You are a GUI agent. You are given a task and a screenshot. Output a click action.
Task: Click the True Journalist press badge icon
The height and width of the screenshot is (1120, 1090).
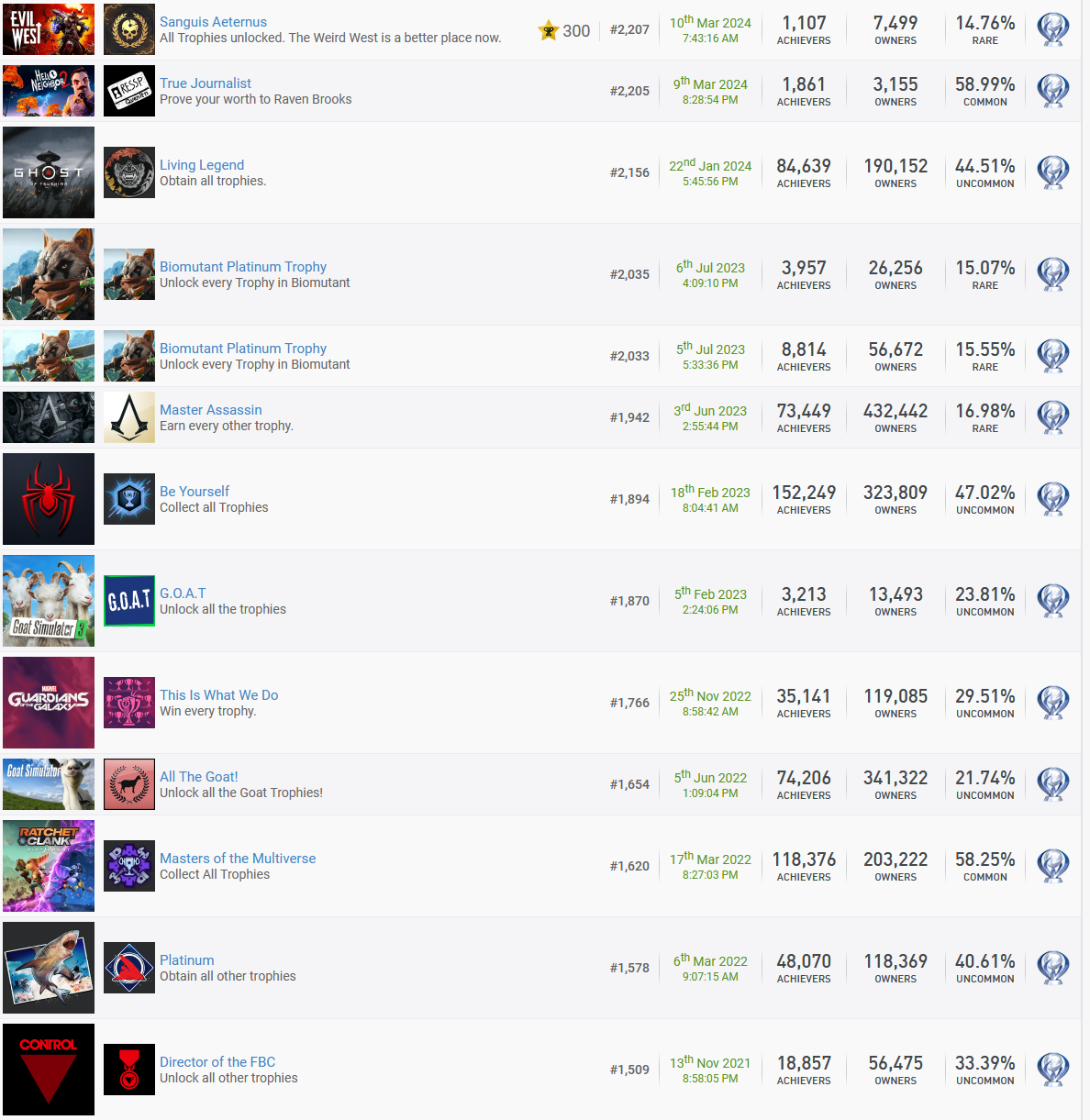click(128, 91)
